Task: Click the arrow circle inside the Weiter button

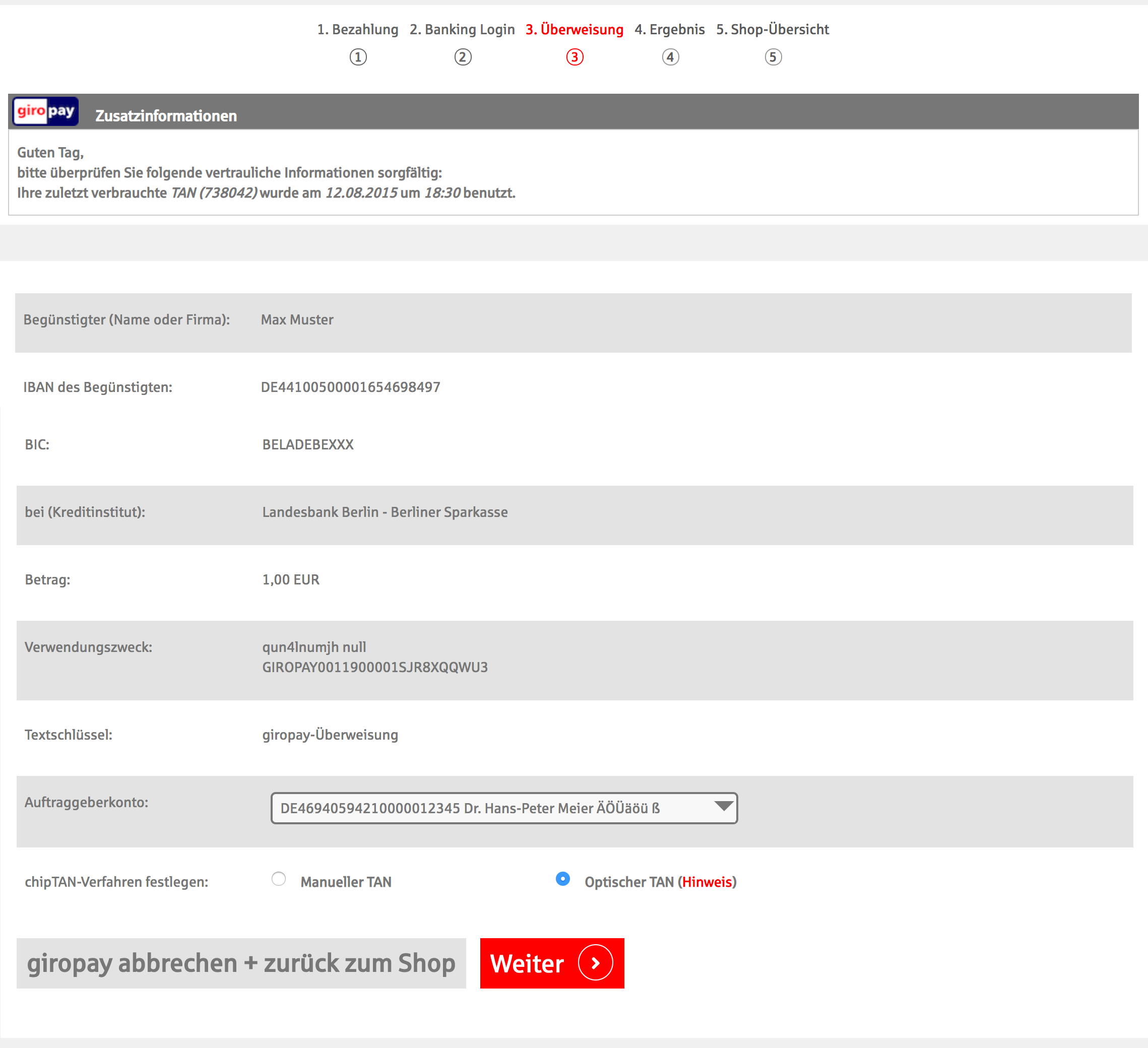Action: coord(595,963)
